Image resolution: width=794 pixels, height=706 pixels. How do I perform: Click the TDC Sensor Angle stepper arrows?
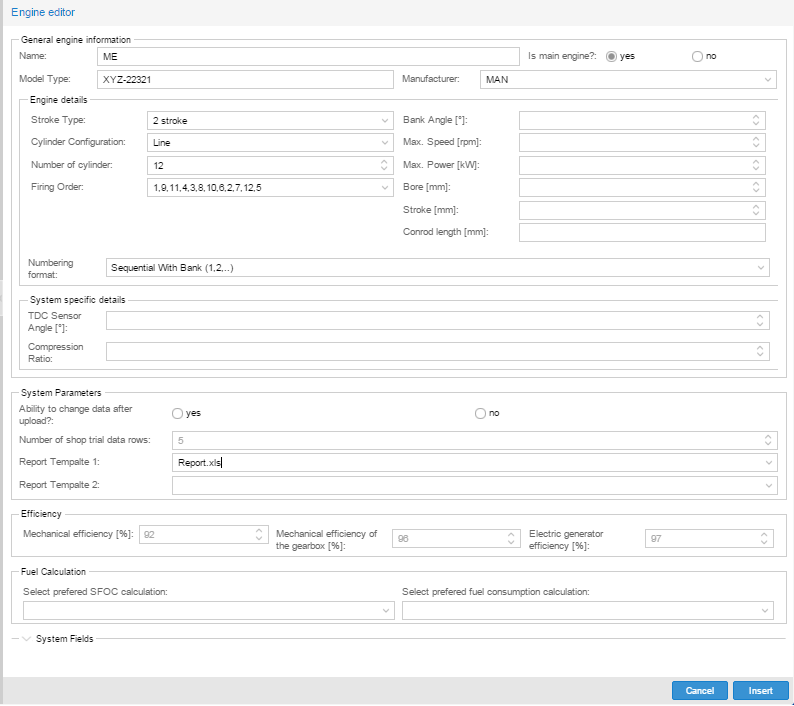click(x=760, y=321)
